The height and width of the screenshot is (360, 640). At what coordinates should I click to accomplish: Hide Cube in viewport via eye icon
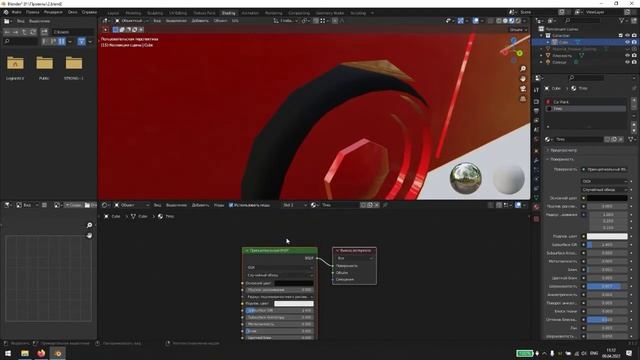pyautogui.click(x=627, y=42)
